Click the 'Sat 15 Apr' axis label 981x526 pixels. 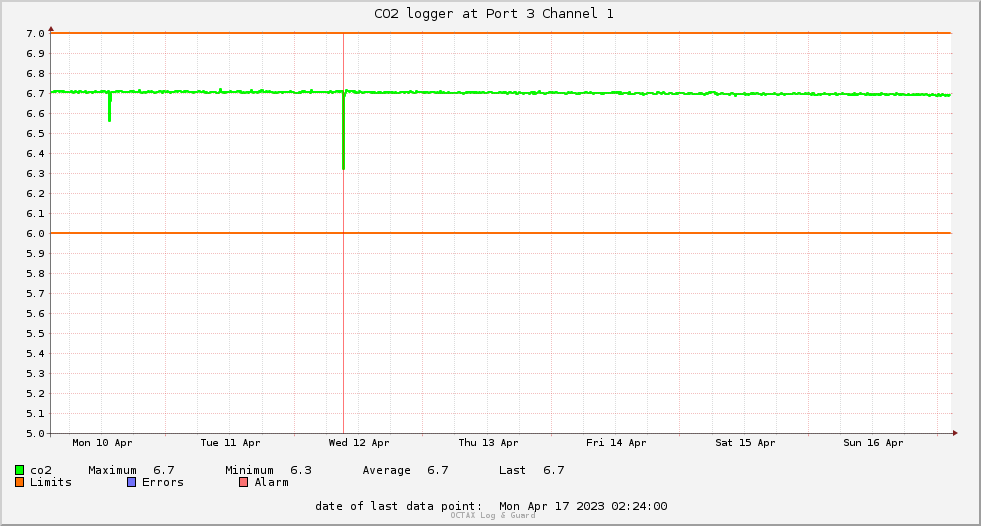click(745, 443)
